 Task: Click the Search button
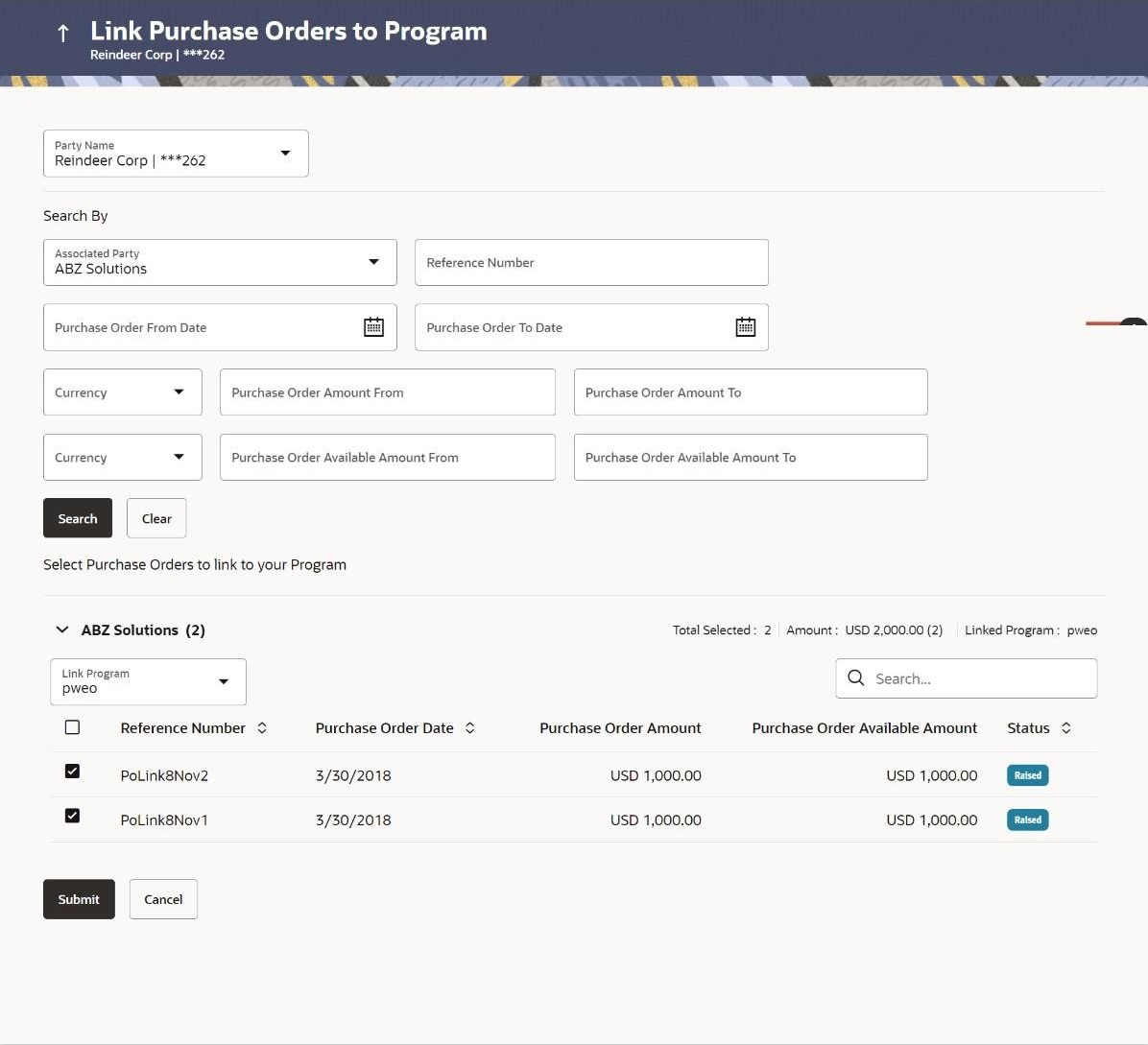tap(78, 518)
